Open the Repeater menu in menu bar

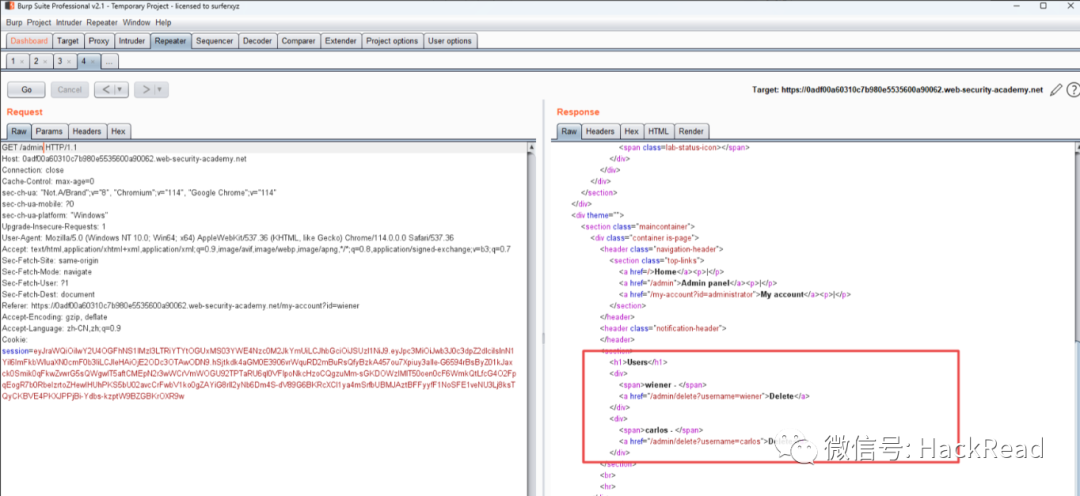[102, 23]
